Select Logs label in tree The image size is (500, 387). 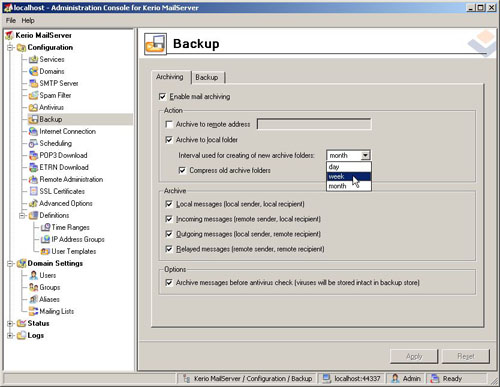pos(36,335)
